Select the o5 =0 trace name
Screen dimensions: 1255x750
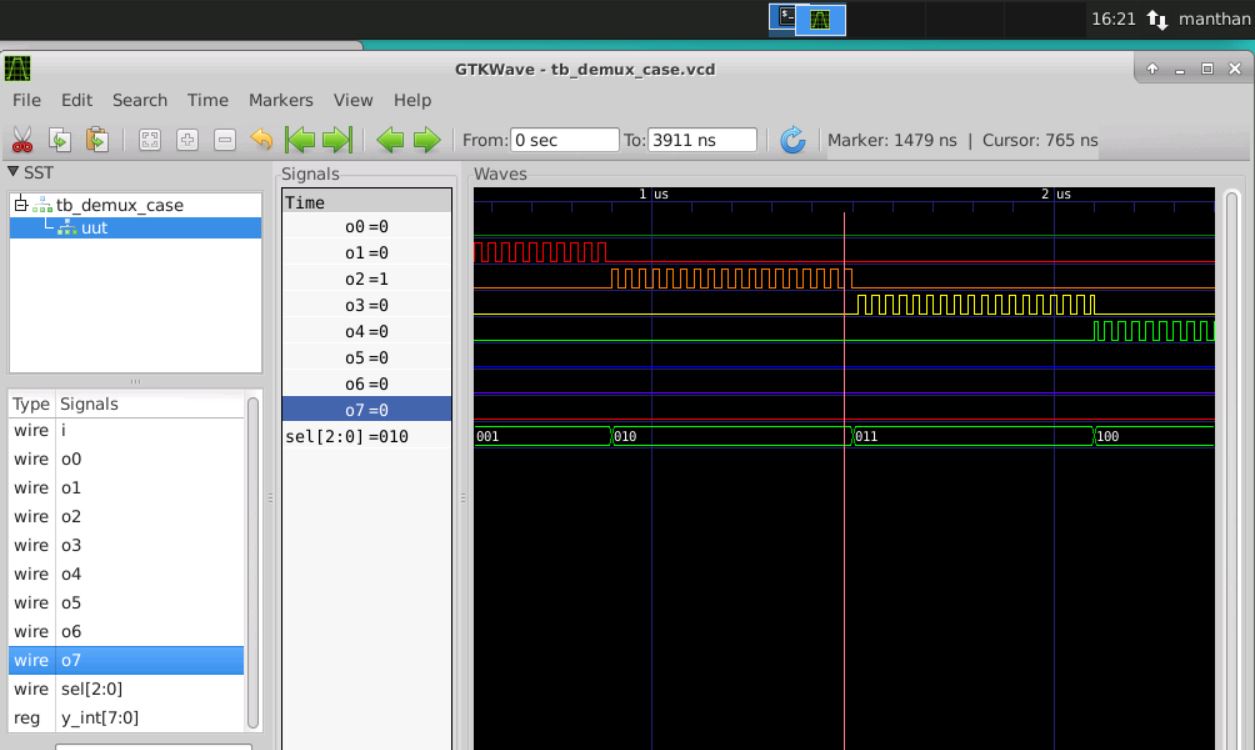[x=366, y=357]
